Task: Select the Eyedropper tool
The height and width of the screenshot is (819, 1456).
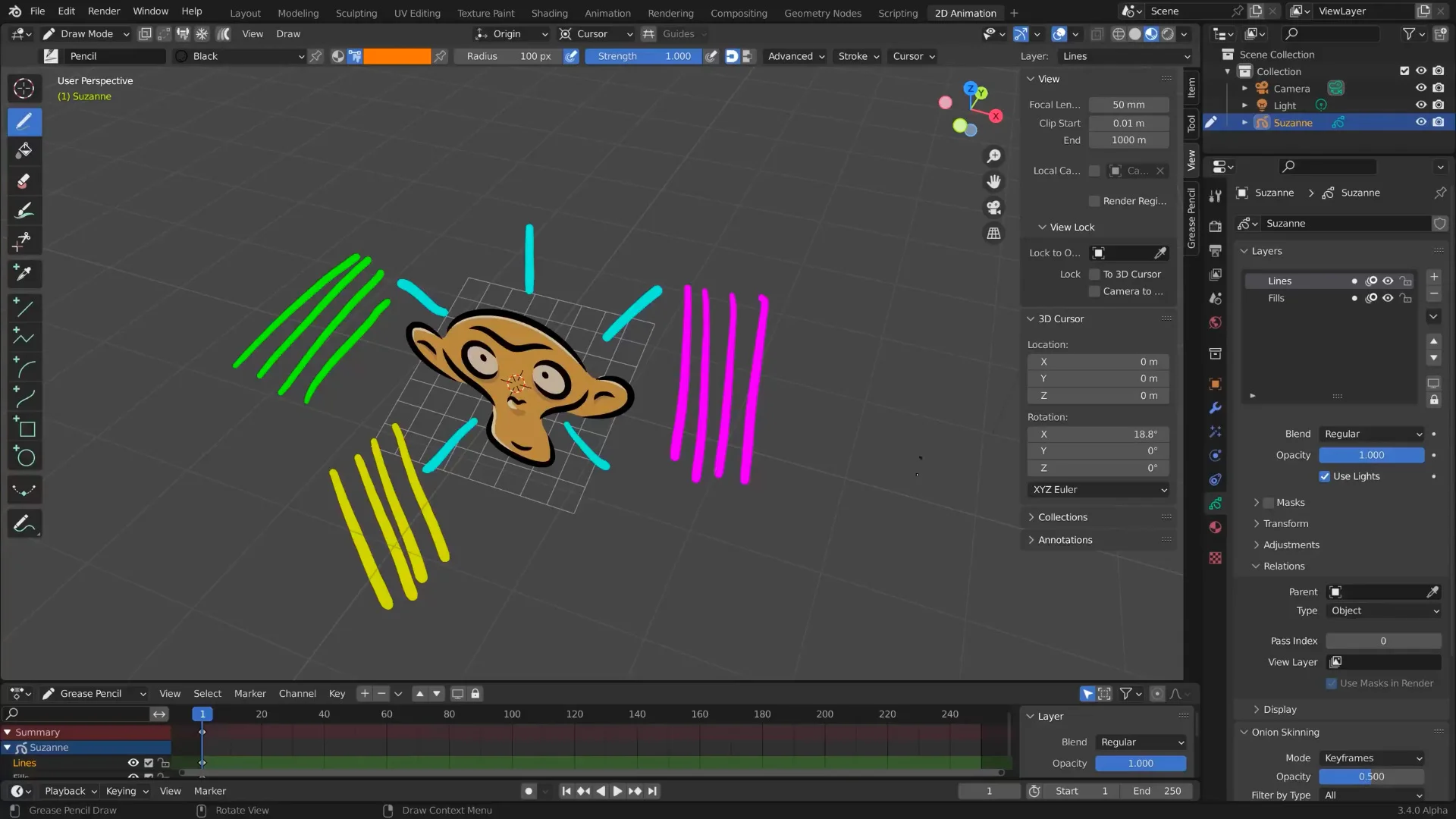Action: (x=24, y=273)
